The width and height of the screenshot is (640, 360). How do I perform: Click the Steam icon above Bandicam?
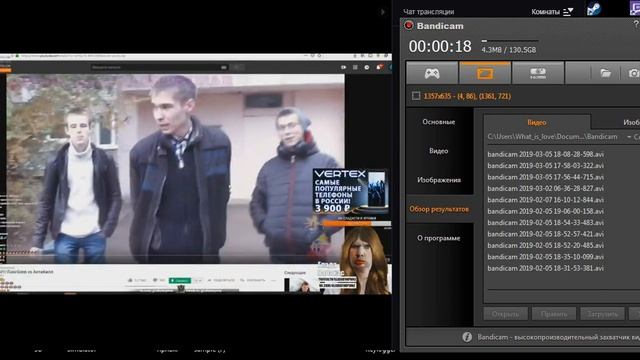[x=594, y=9]
